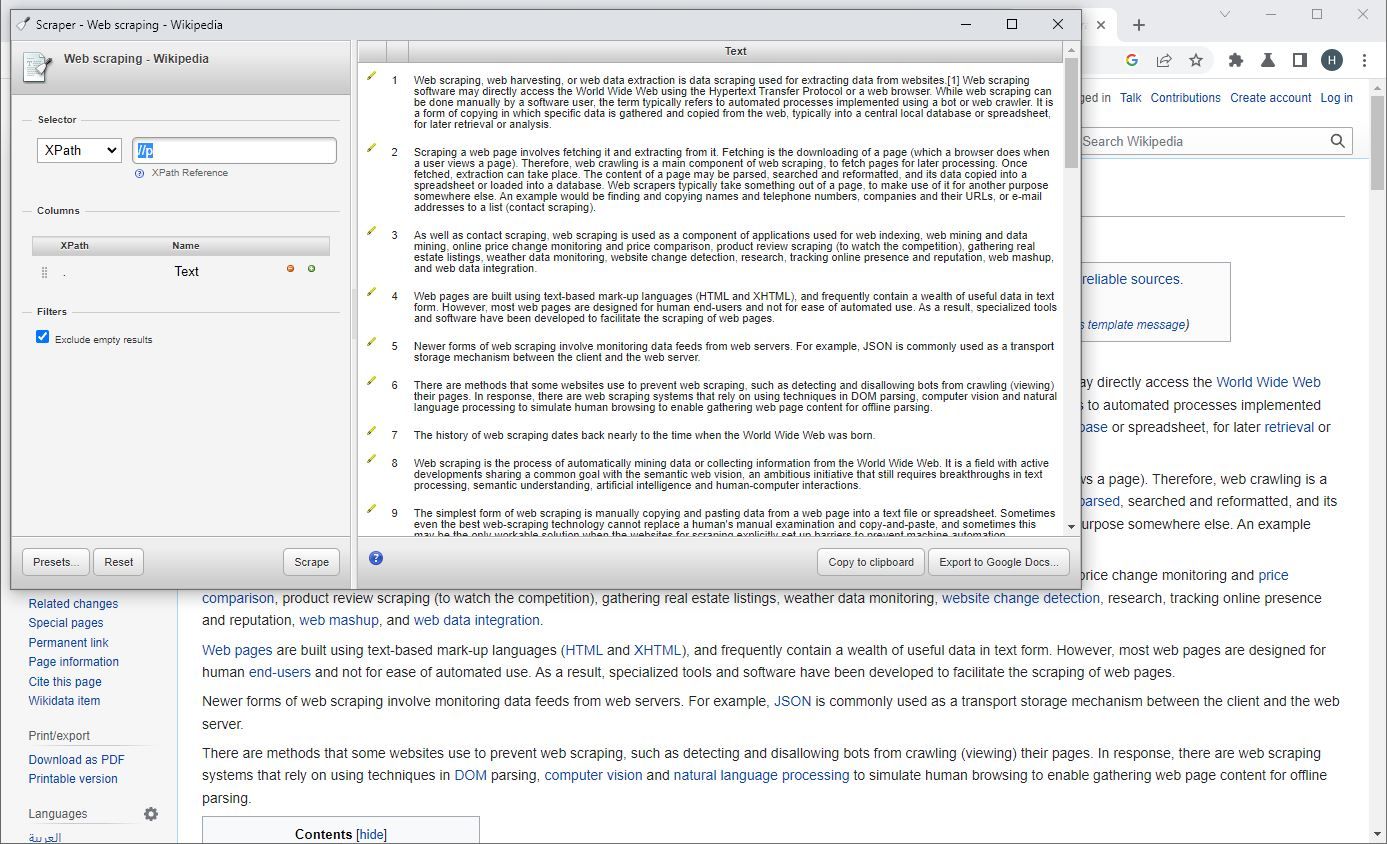The height and width of the screenshot is (844, 1387).
Task: Bookmark this tab with the star icon
Action: tap(1196, 60)
